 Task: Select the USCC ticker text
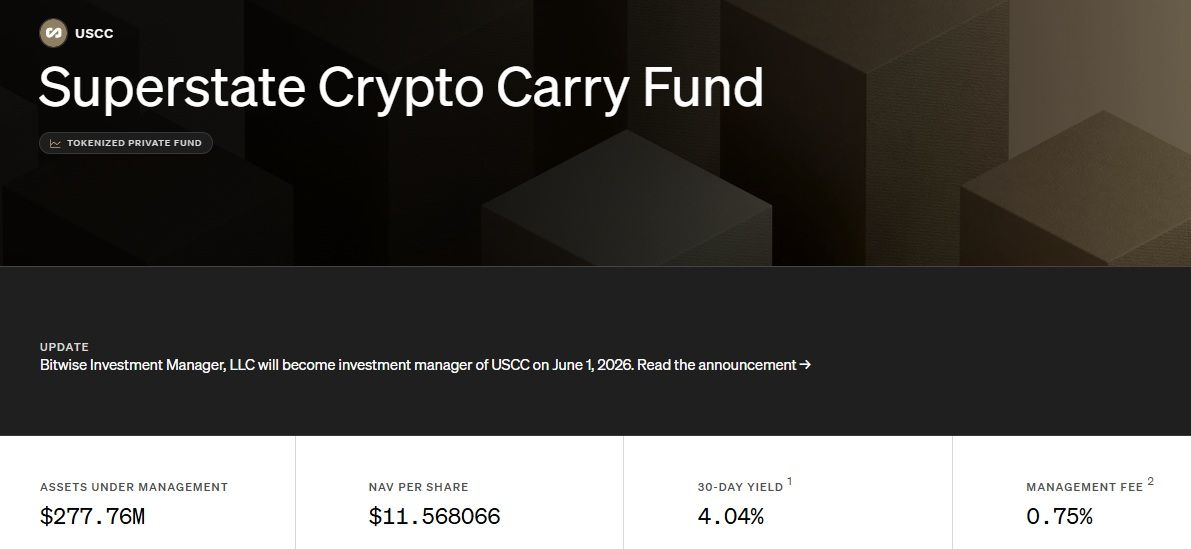[94, 33]
